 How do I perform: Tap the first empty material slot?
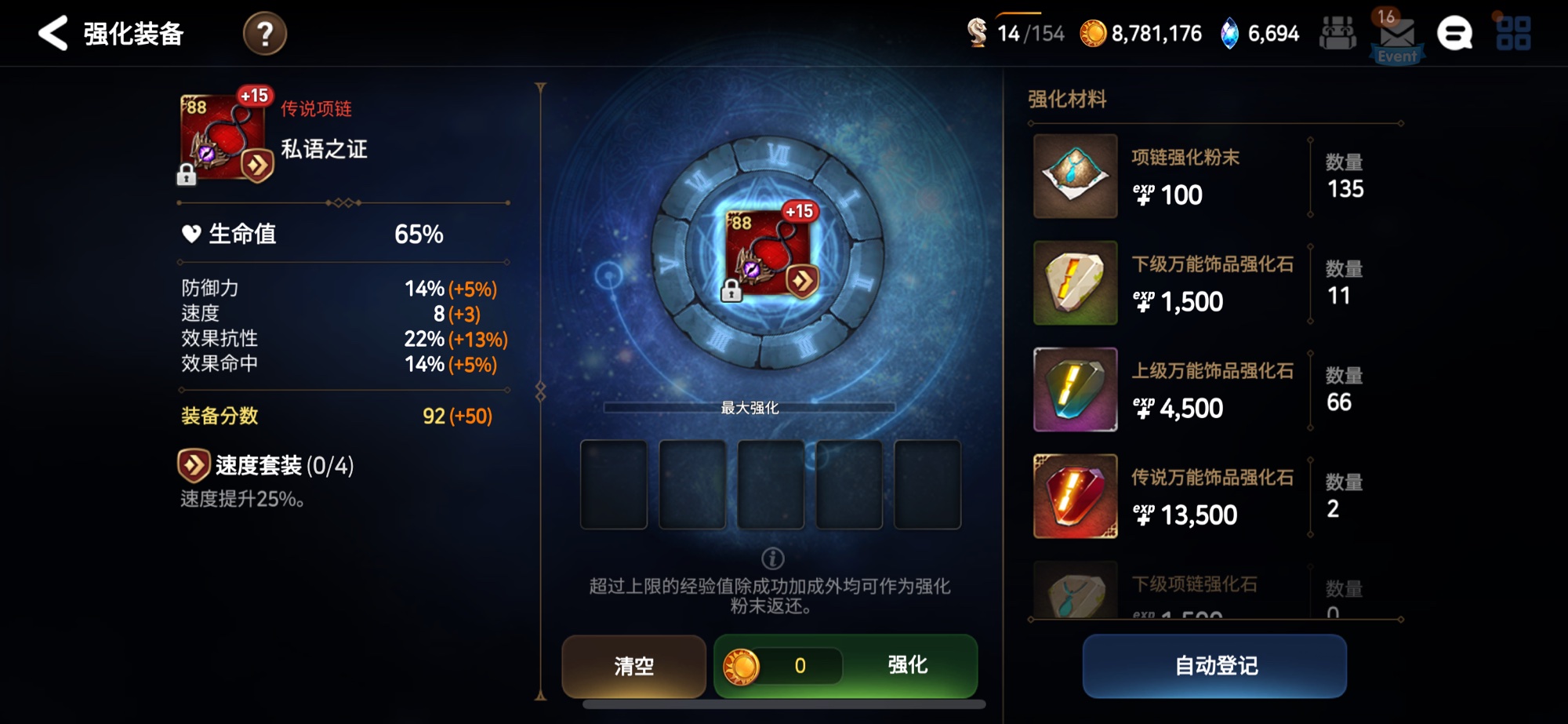tap(614, 485)
